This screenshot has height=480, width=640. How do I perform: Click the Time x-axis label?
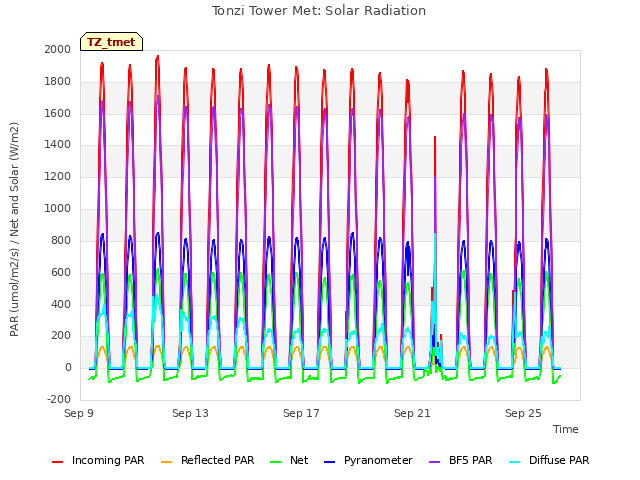[x=566, y=429]
